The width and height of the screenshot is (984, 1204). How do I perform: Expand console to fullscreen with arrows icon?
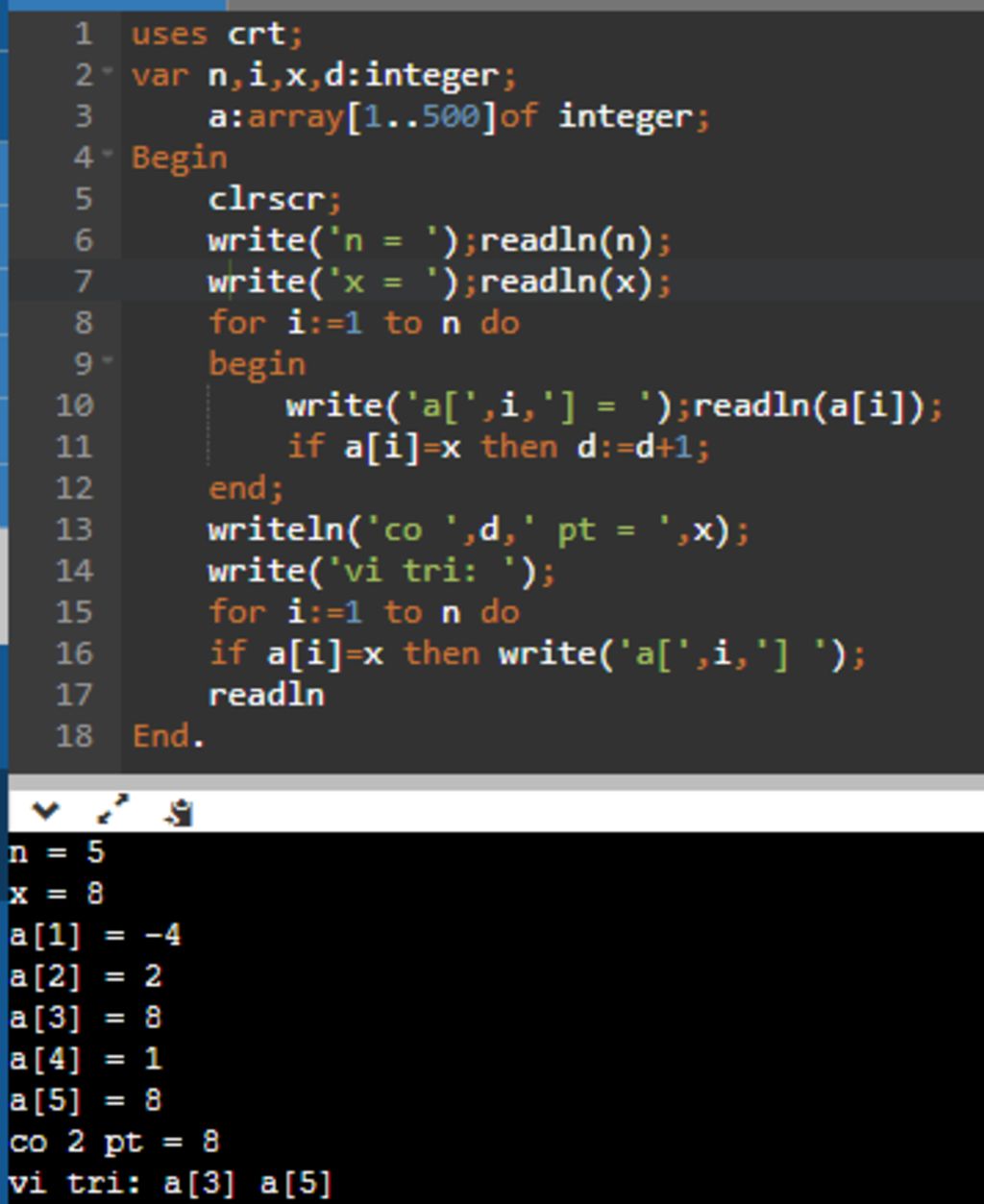113,811
